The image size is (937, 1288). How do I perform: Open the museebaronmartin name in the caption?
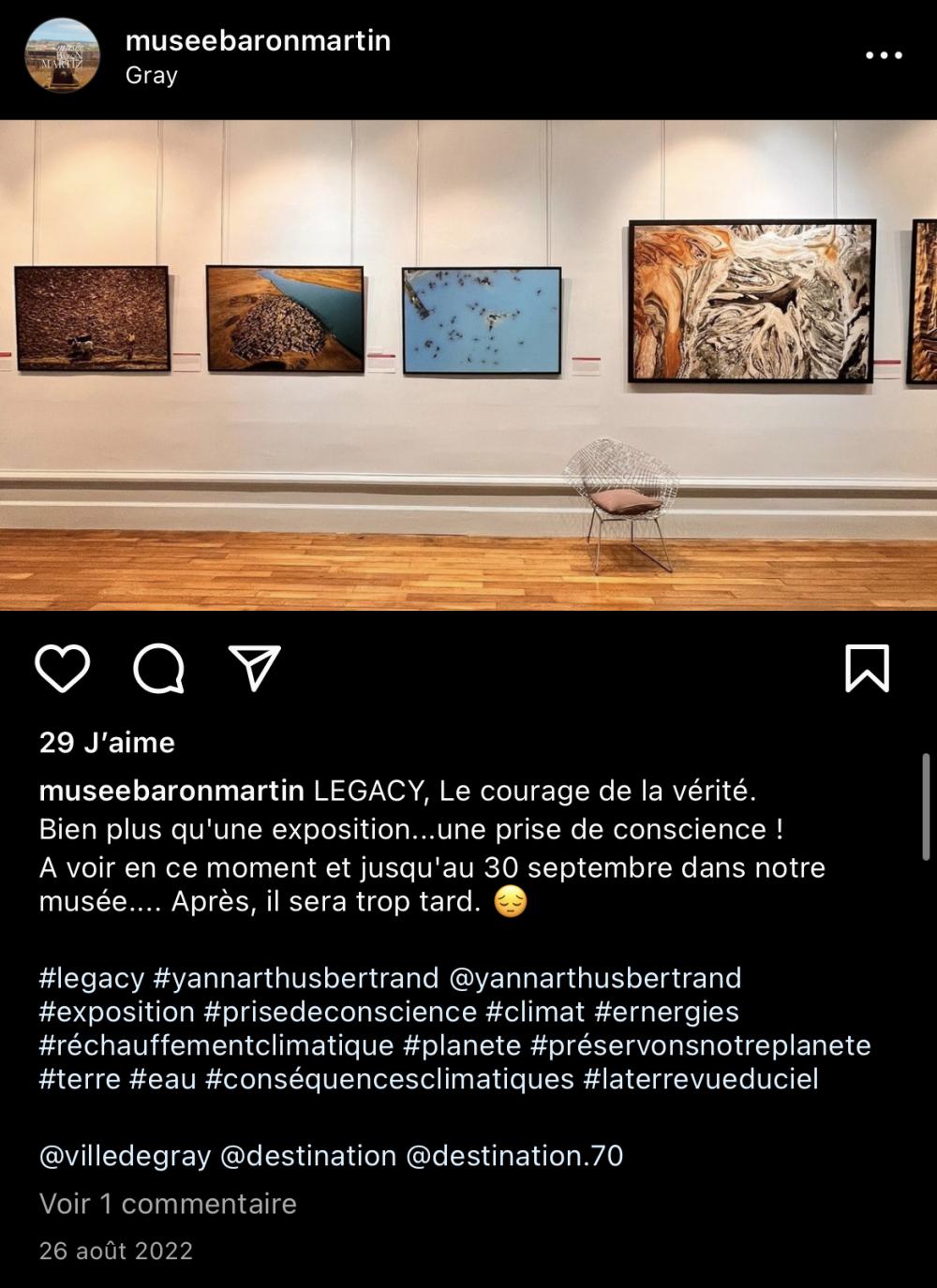(171, 792)
